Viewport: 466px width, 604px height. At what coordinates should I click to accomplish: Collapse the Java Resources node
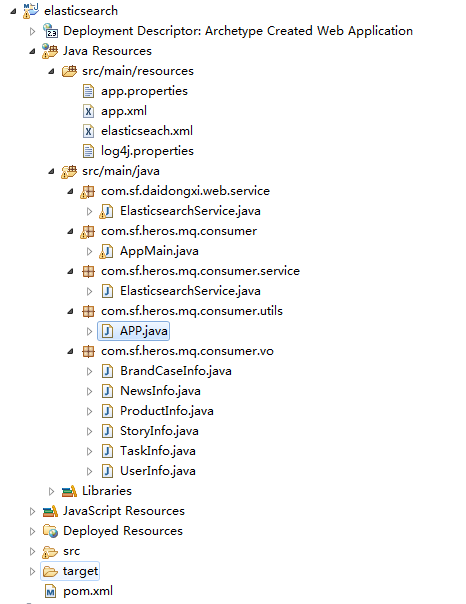pyautogui.click(x=32, y=51)
